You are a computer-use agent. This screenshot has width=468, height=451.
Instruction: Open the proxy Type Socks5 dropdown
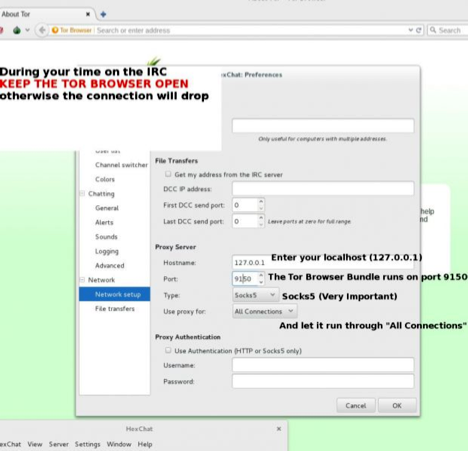tap(255, 295)
